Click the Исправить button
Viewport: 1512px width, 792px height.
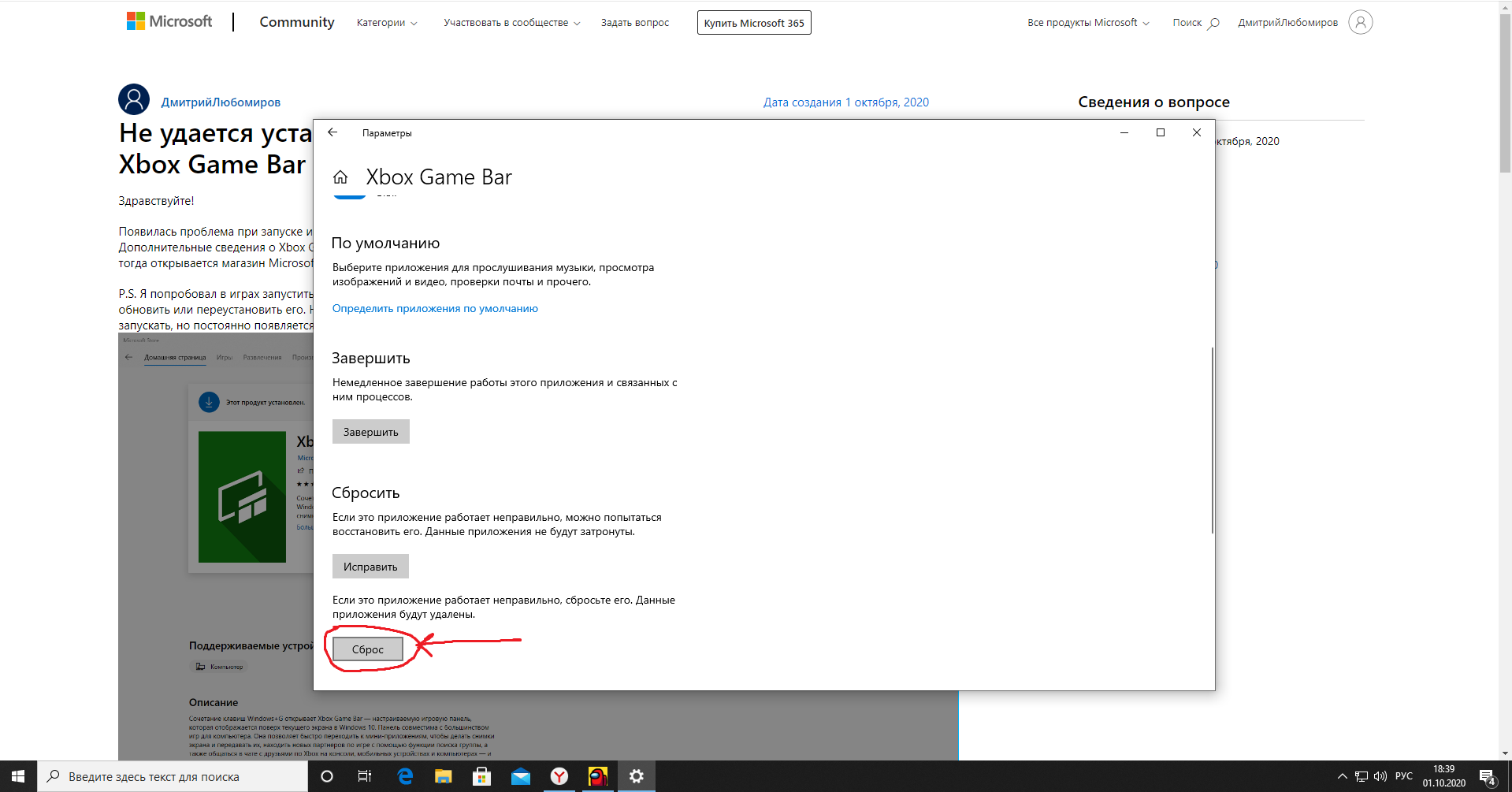pos(370,567)
